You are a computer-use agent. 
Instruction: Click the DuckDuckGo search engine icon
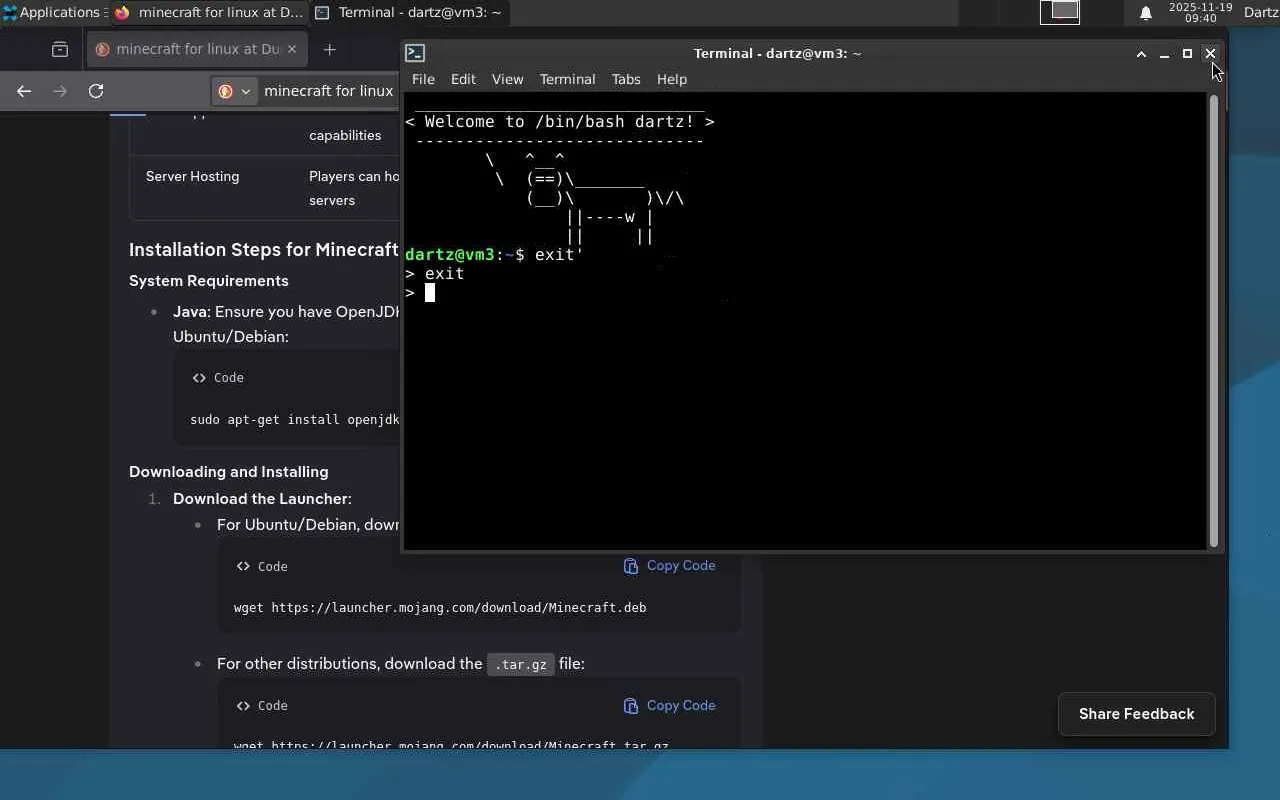tap(225, 91)
